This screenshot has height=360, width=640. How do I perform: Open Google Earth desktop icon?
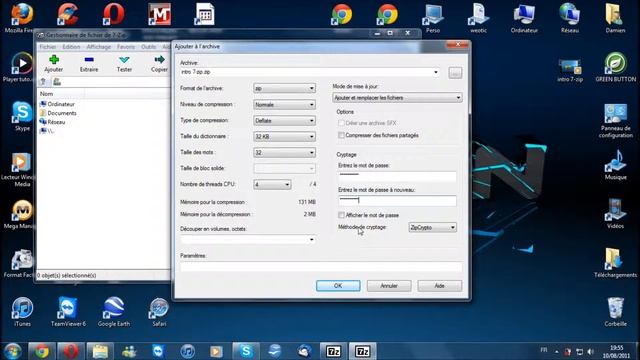114,311
